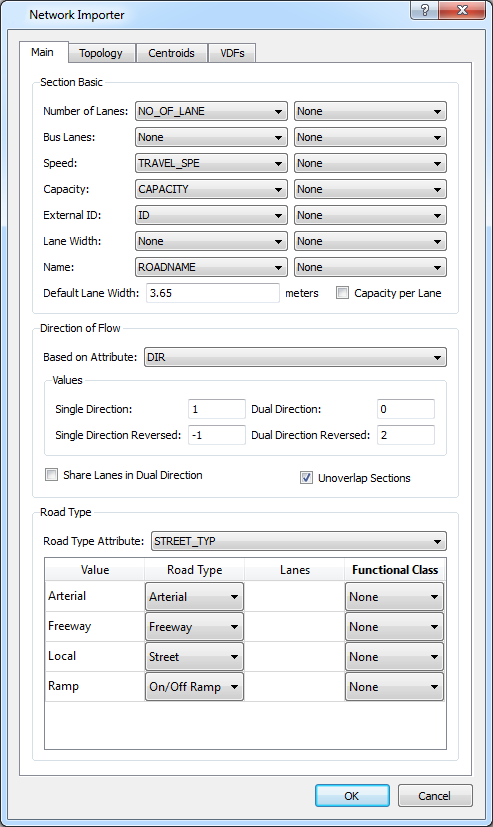Open the External ID dropdown showing ID

pyautogui.click(x=211, y=215)
